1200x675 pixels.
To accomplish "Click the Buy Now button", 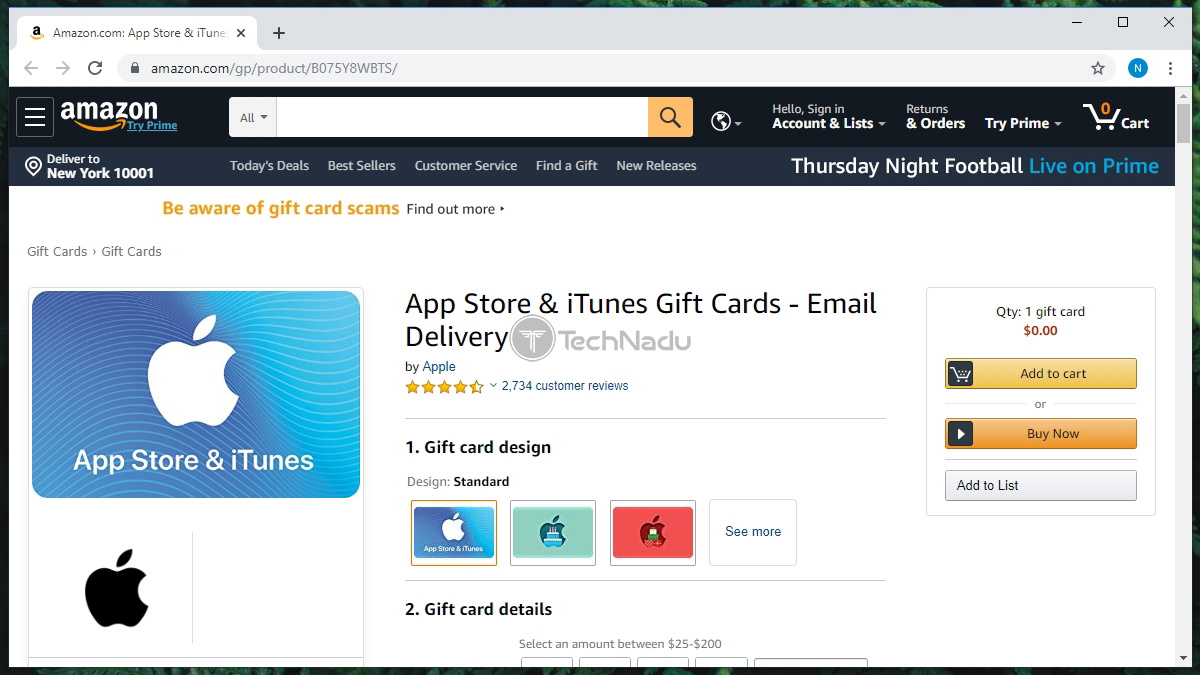I will (x=1041, y=434).
